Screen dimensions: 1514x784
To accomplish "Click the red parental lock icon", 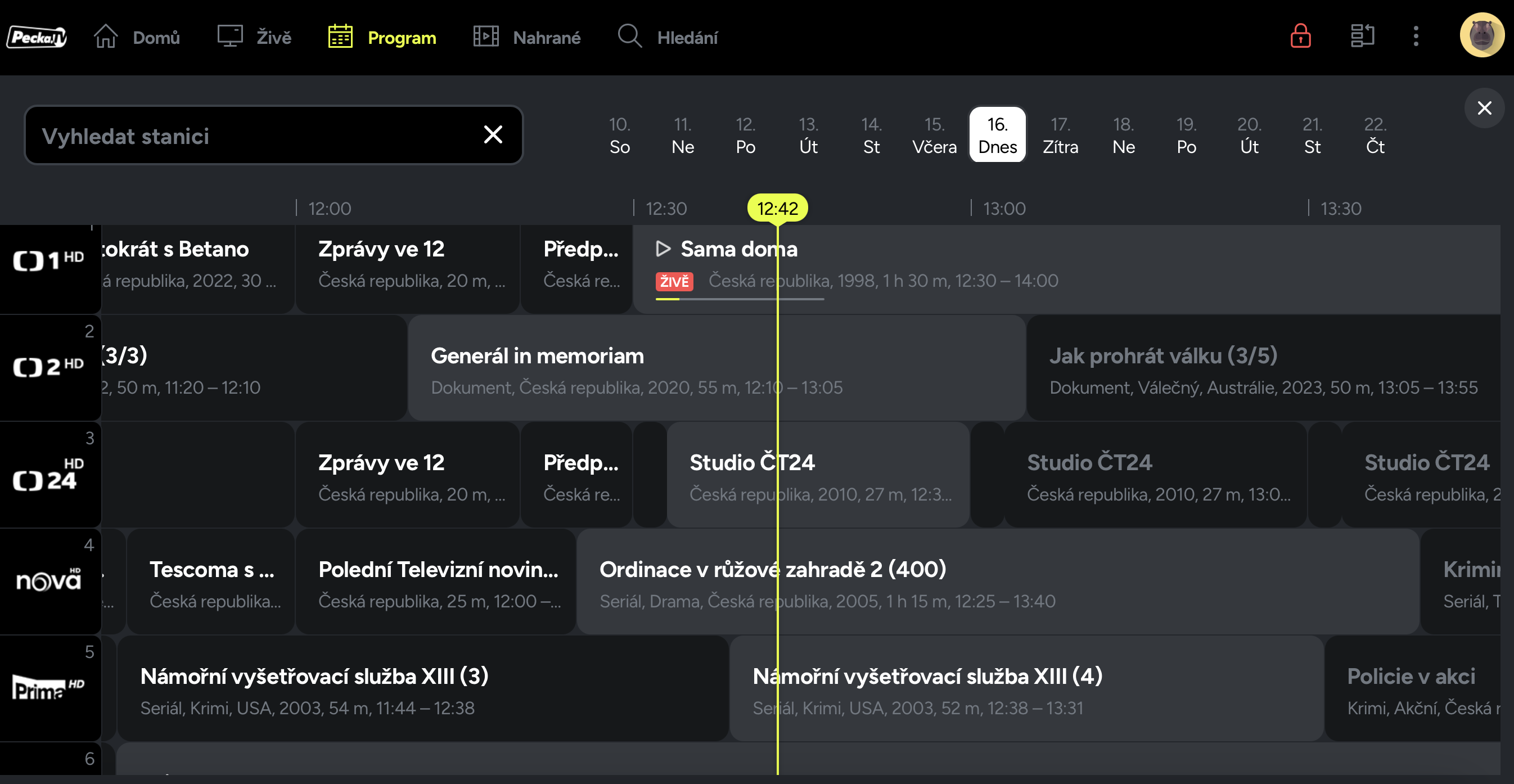I will pyautogui.click(x=1300, y=37).
